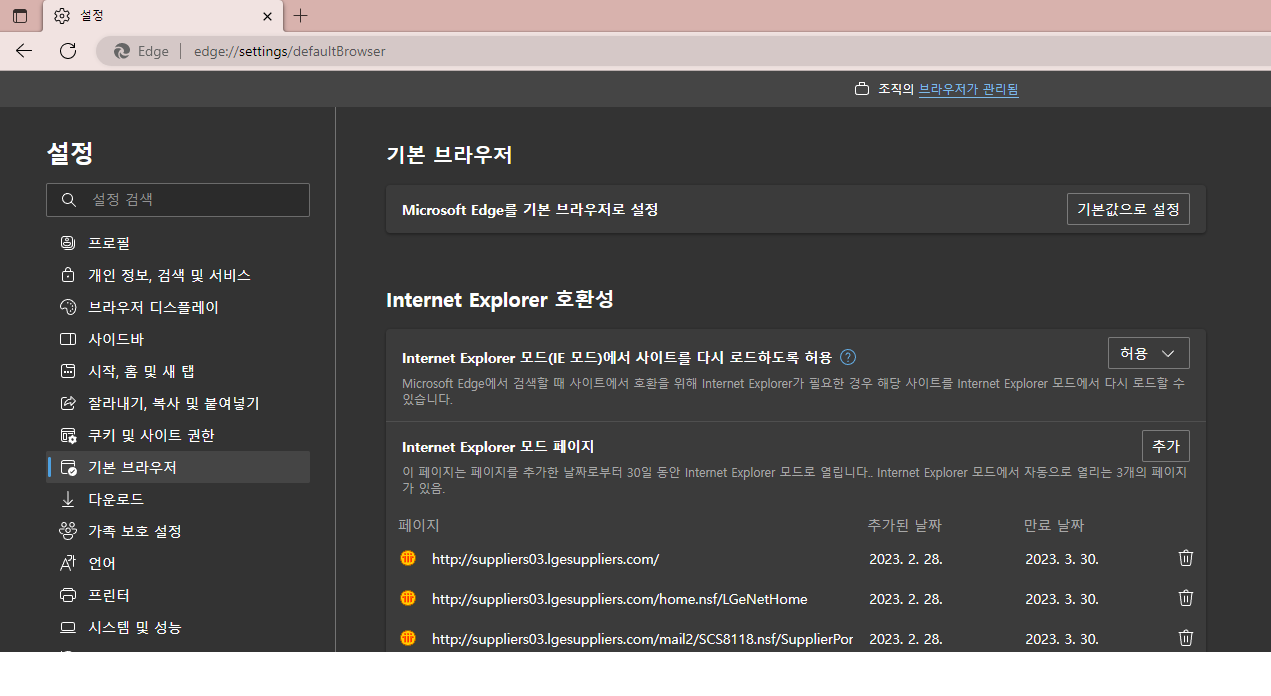Image resolution: width=1271 pixels, height=696 pixels.
Task: Open the 허용 dropdown for IE mode
Action: click(x=1148, y=353)
